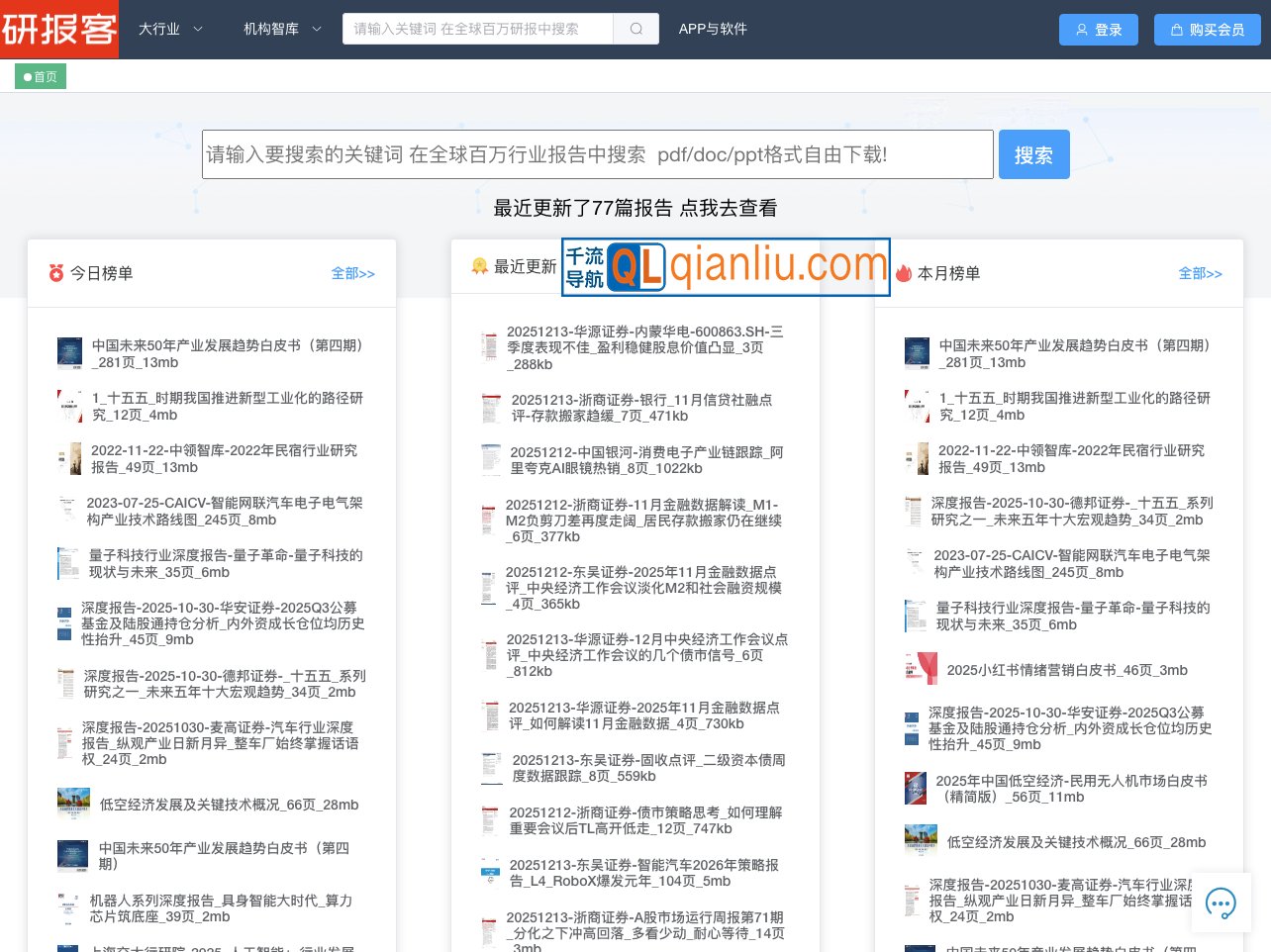Open 全部>> link of 今日榜单
The height and width of the screenshot is (952, 1271).
tap(352, 273)
